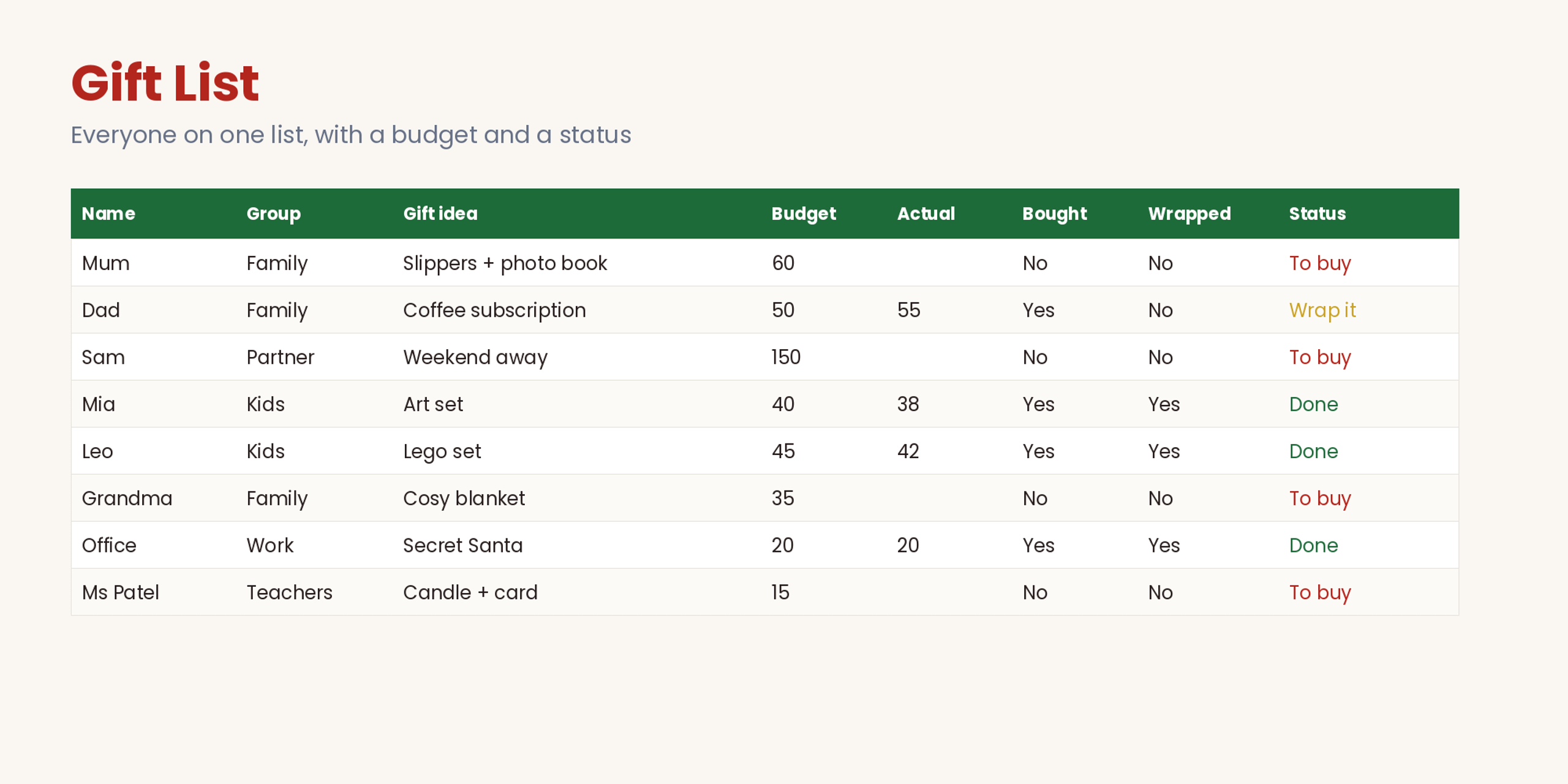
Task: Select the Mum name cell
Action: point(106,263)
